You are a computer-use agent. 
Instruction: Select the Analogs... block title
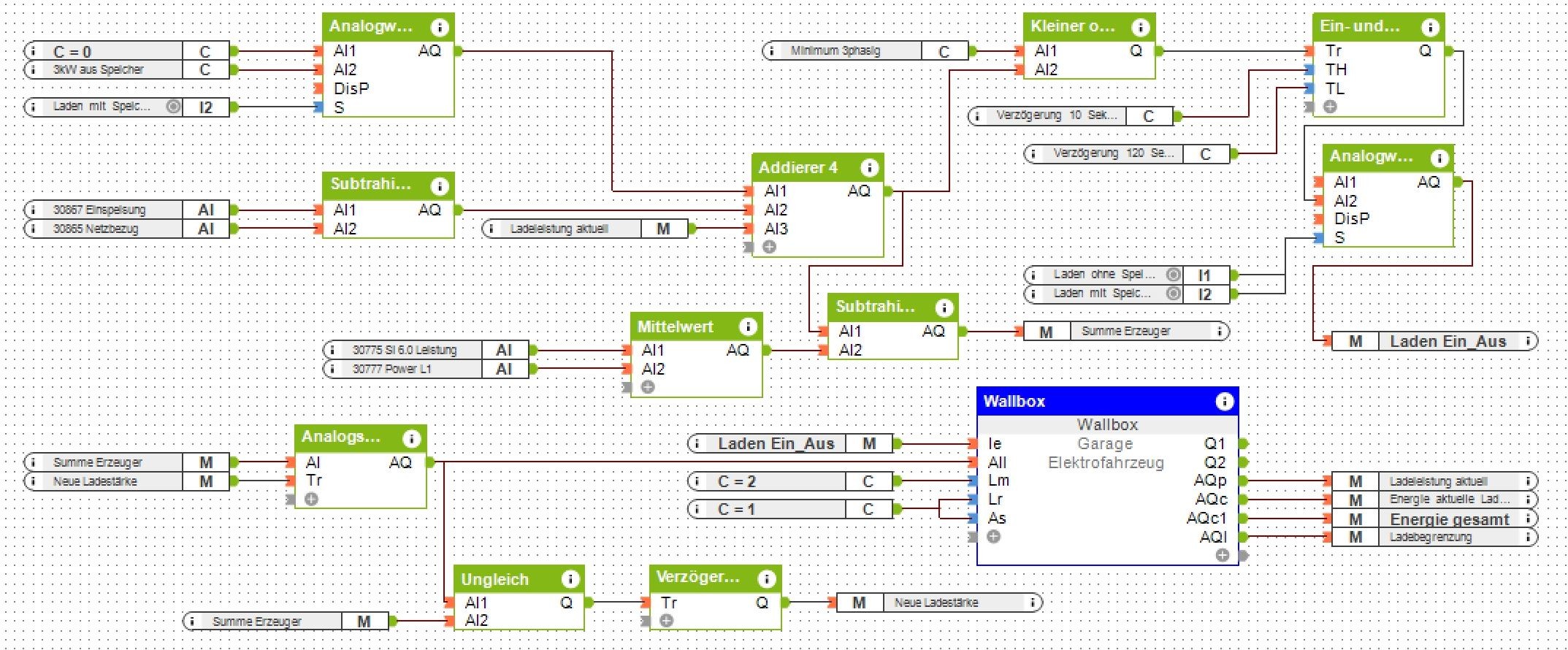point(341,437)
